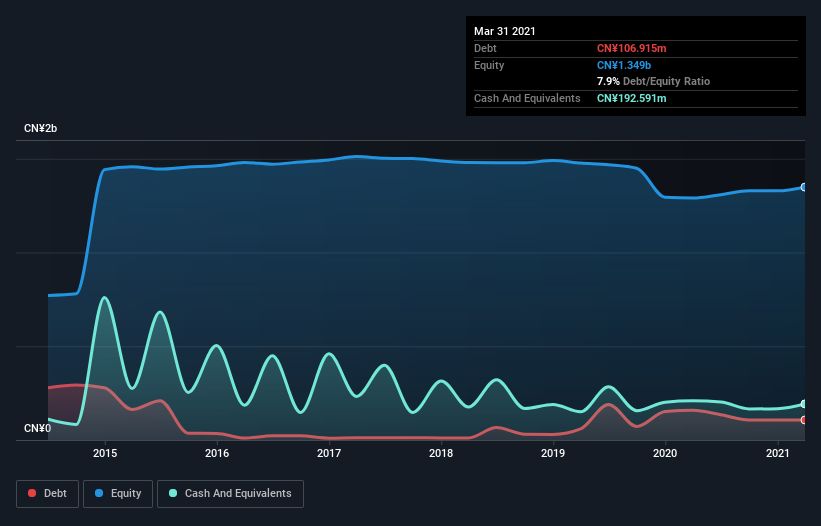Click the Mar 31 2021 tooltip date
The width and height of the screenshot is (821, 526).
[x=505, y=31]
